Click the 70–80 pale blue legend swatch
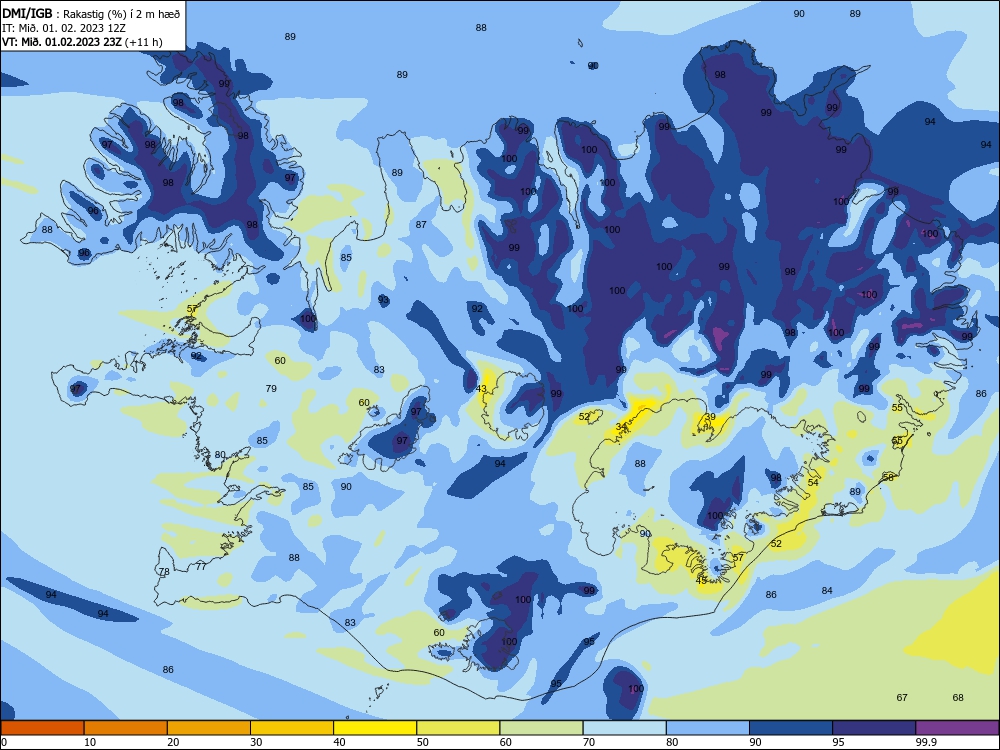This screenshot has height=750, width=1000. 624,728
